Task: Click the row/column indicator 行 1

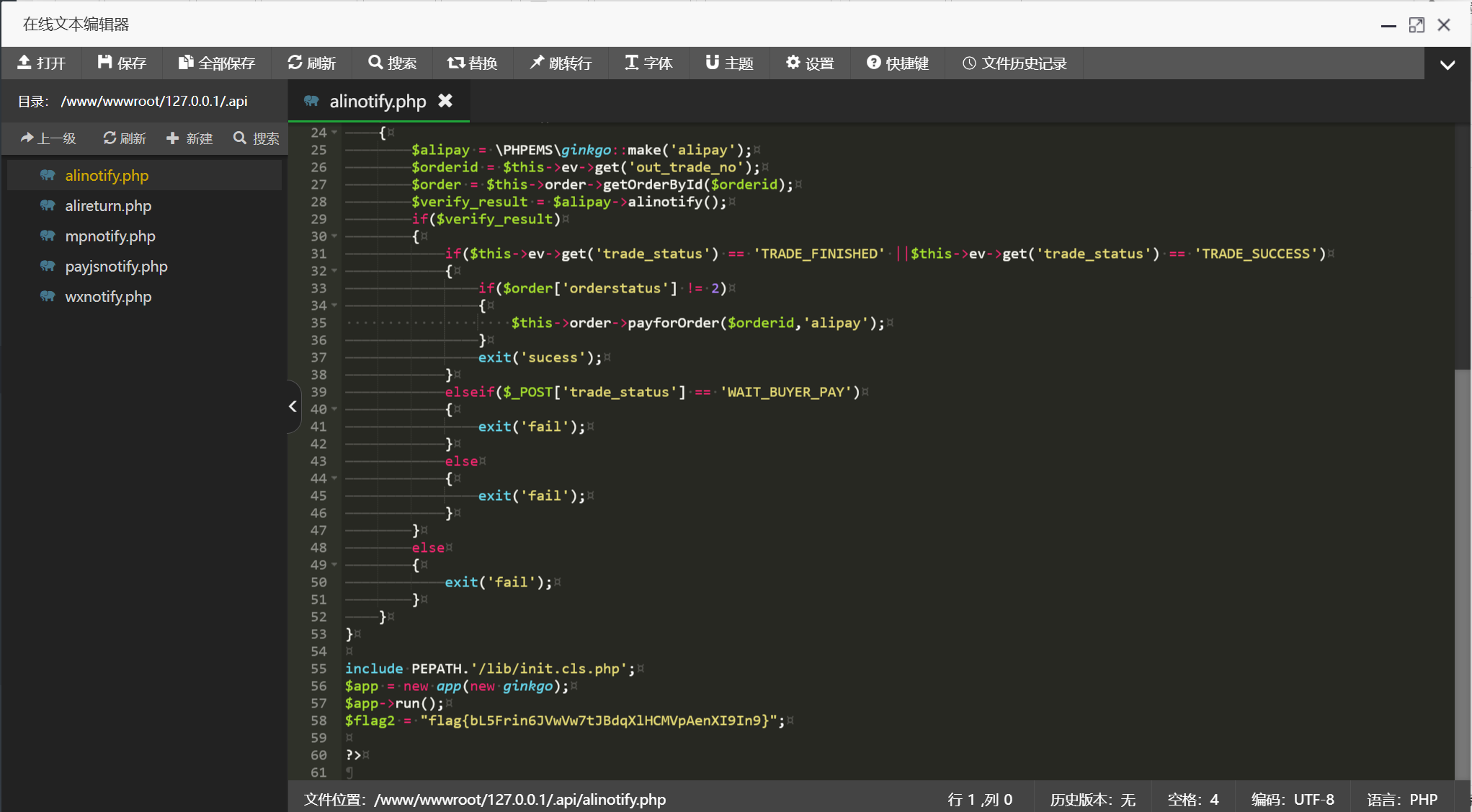Action: point(980,799)
